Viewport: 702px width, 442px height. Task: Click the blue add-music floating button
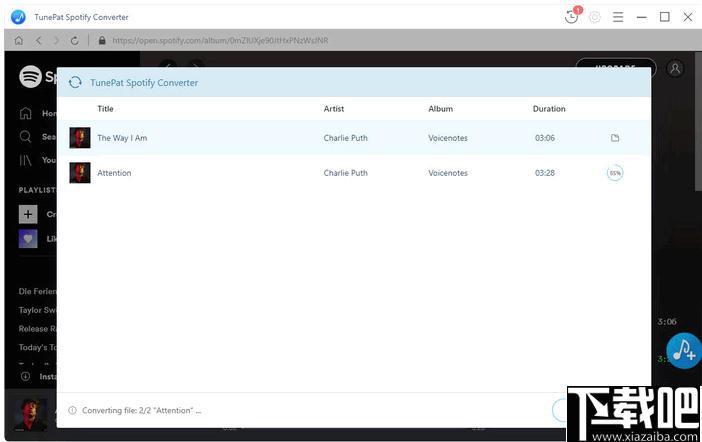tap(684, 351)
